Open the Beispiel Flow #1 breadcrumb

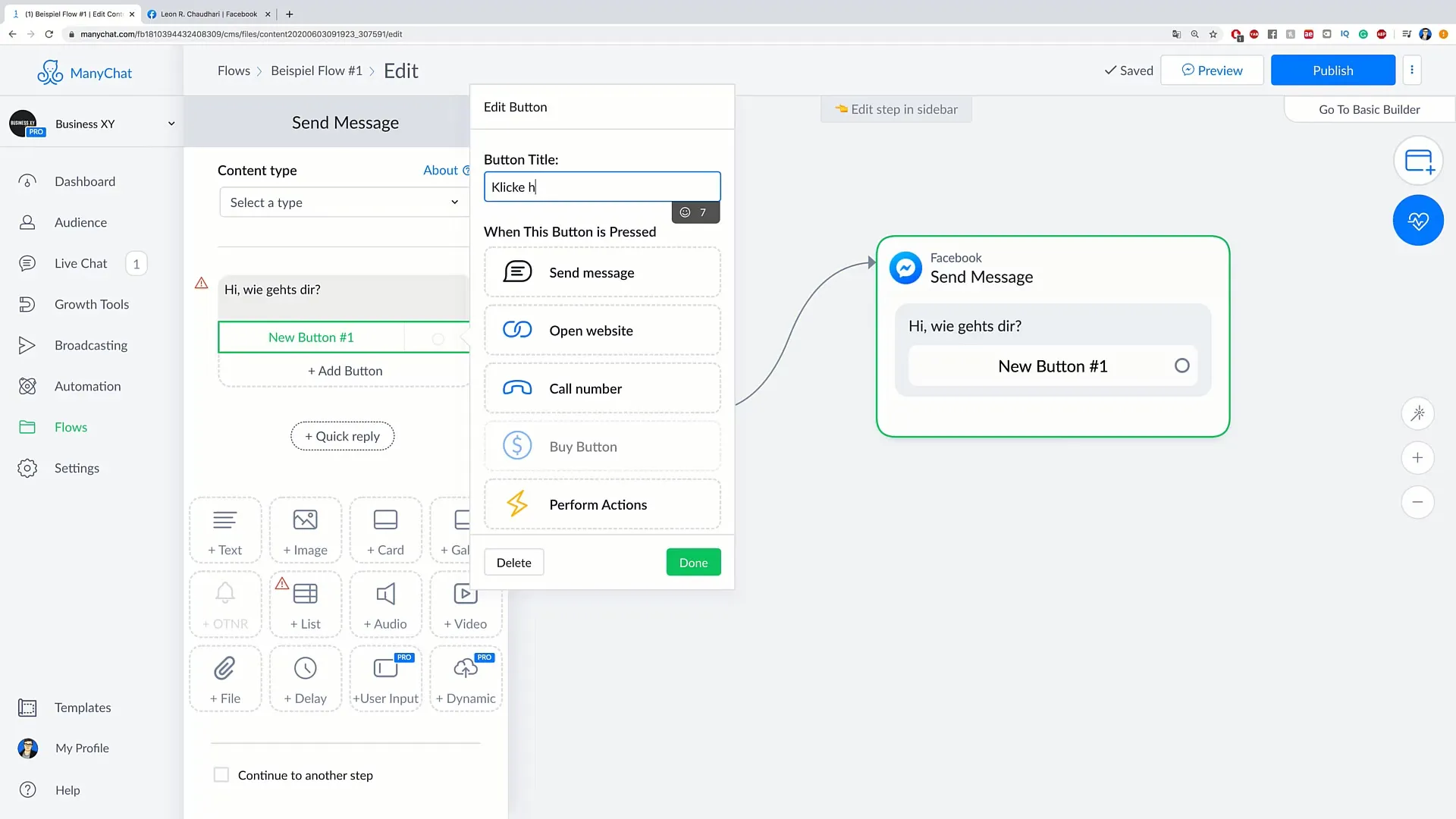[x=316, y=71]
